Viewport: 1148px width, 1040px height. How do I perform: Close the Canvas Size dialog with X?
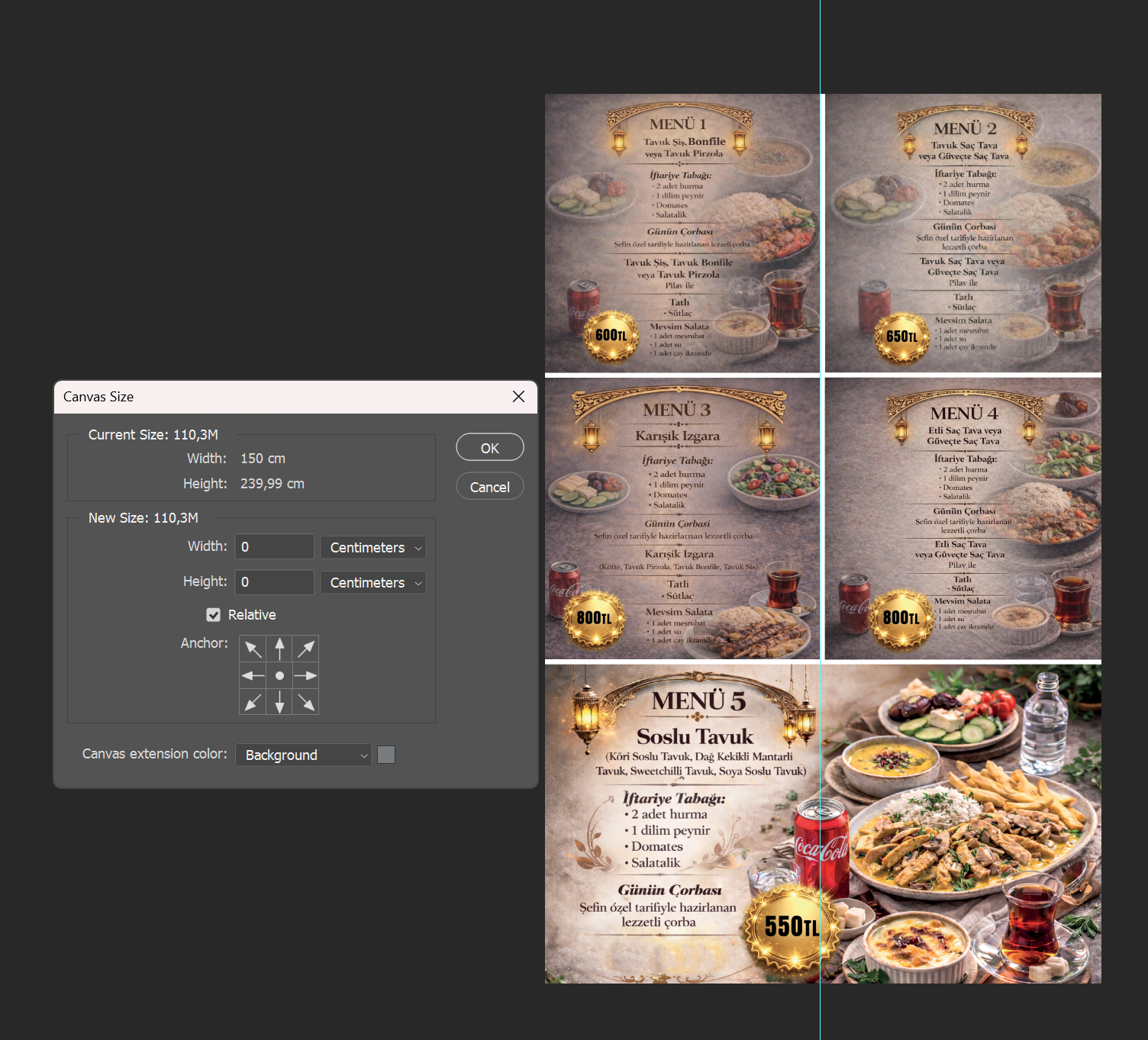click(x=518, y=397)
